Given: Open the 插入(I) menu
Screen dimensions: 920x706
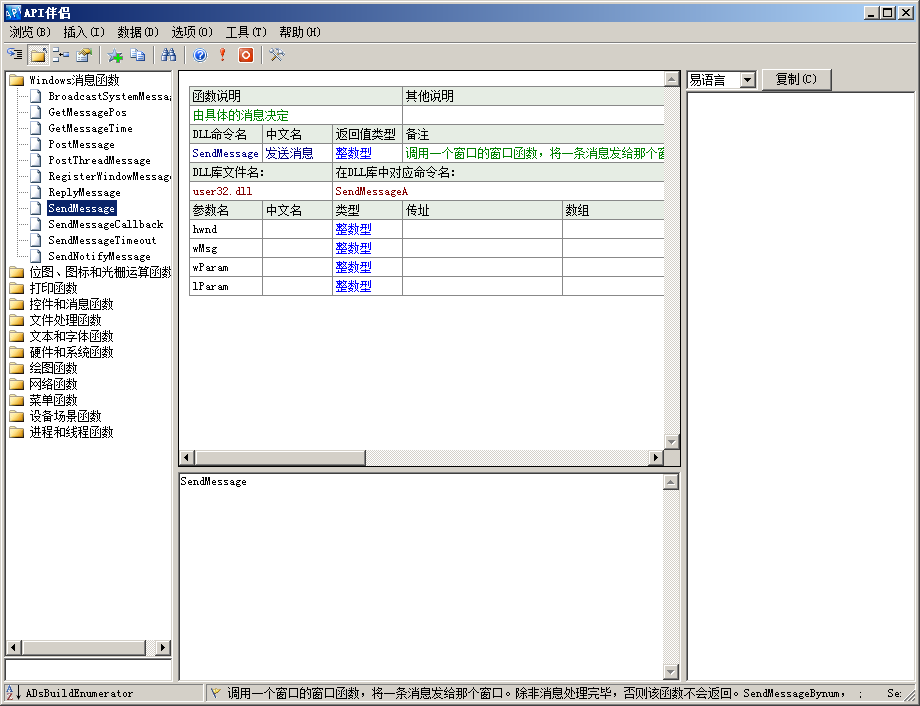Looking at the screenshot, I should pos(84,32).
